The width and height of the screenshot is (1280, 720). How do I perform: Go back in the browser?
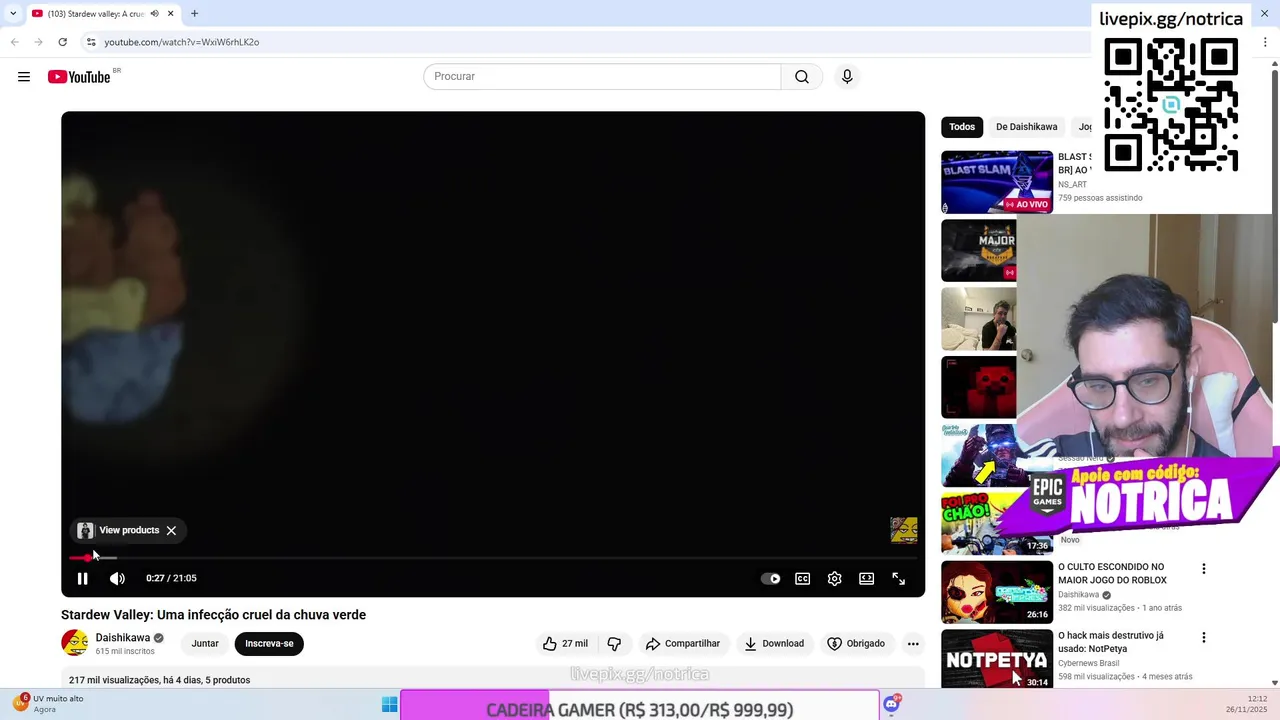14,42
